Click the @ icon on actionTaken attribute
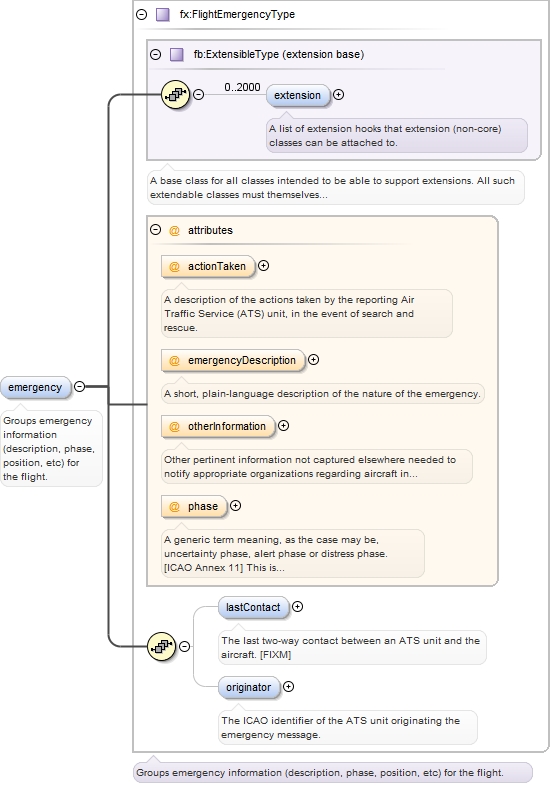 (x=174, y=267)
